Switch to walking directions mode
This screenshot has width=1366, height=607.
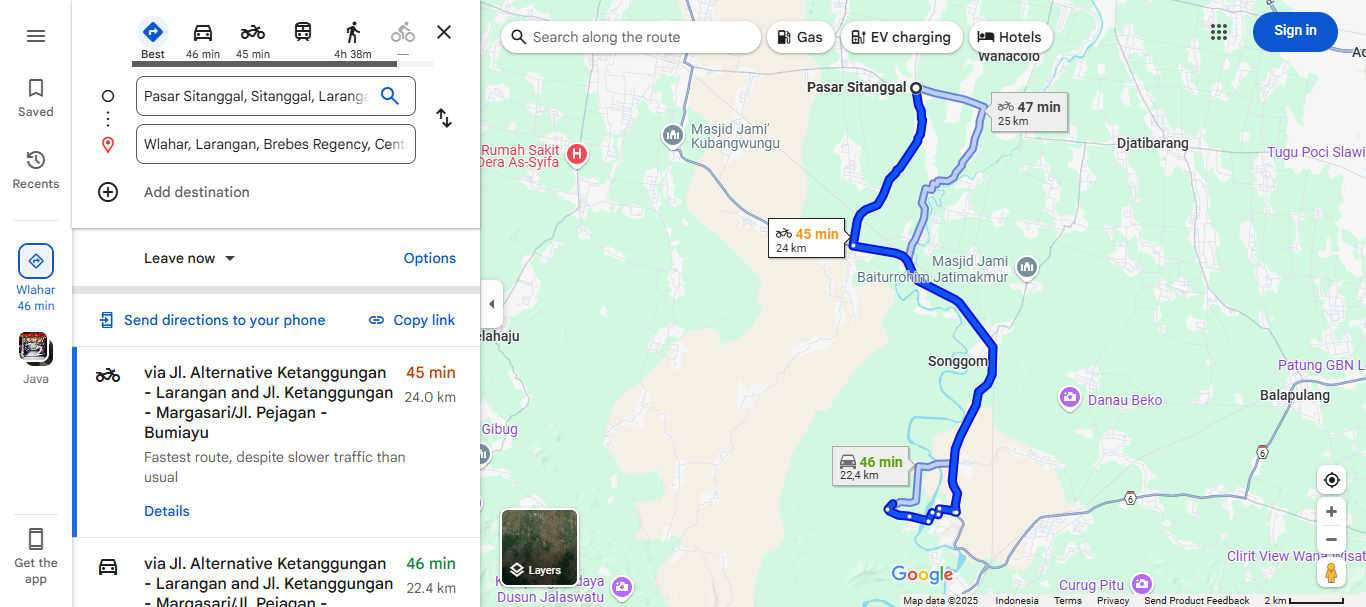pyautogui.click(x=353, y=32)
